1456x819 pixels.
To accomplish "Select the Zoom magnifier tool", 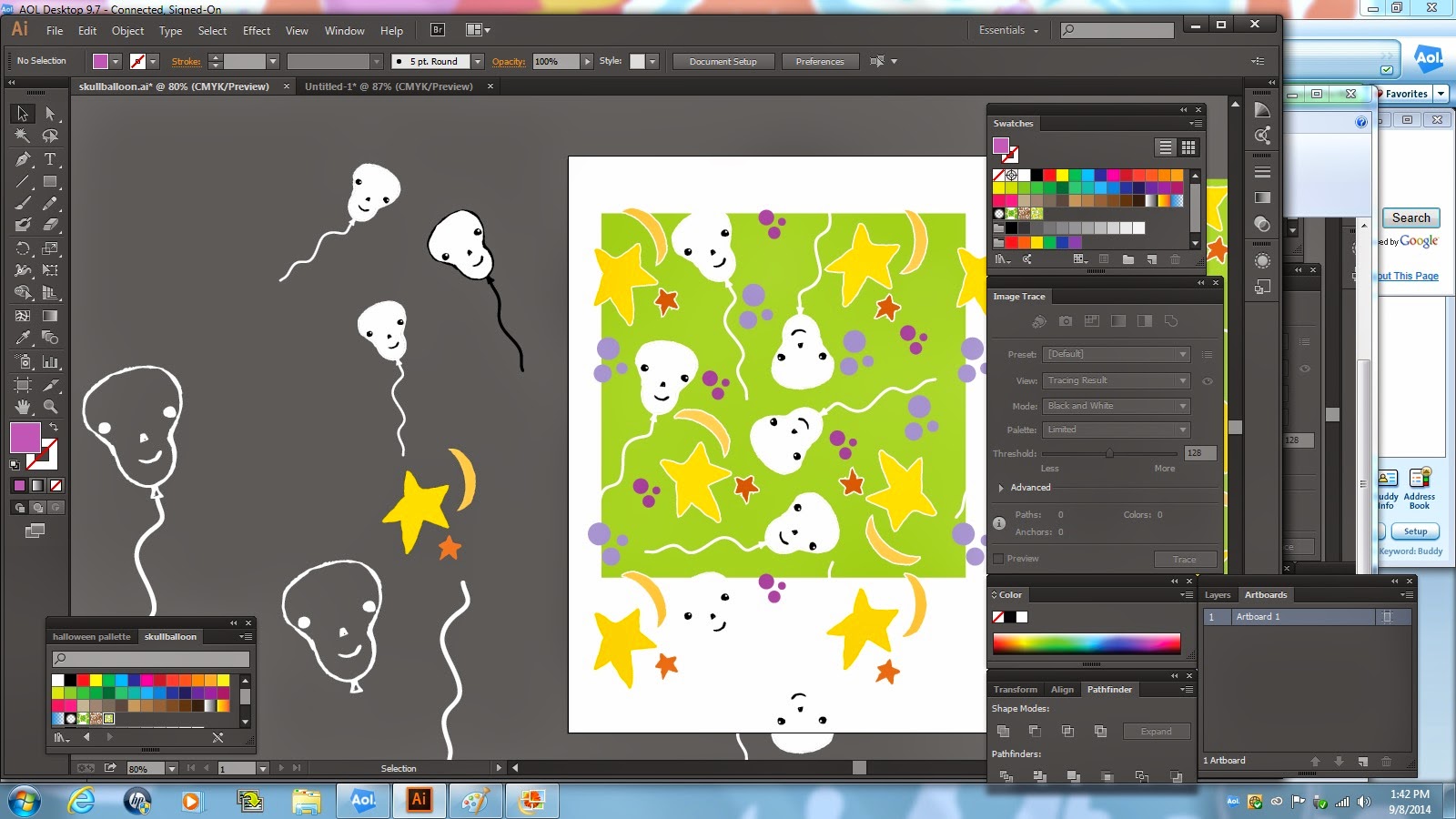I will [x=50, y=407].
